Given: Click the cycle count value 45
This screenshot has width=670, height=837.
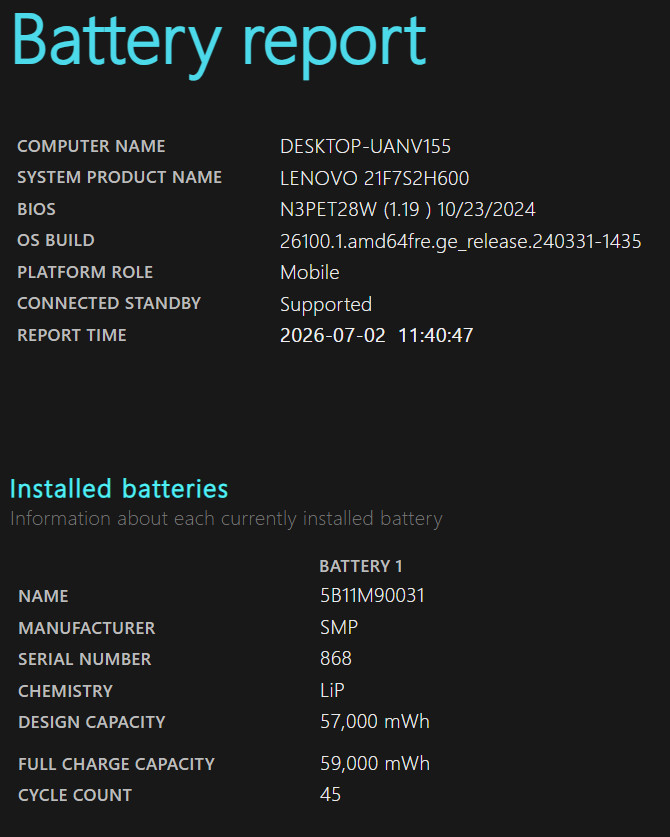Looking at the screenshot, I should point(330,794).
